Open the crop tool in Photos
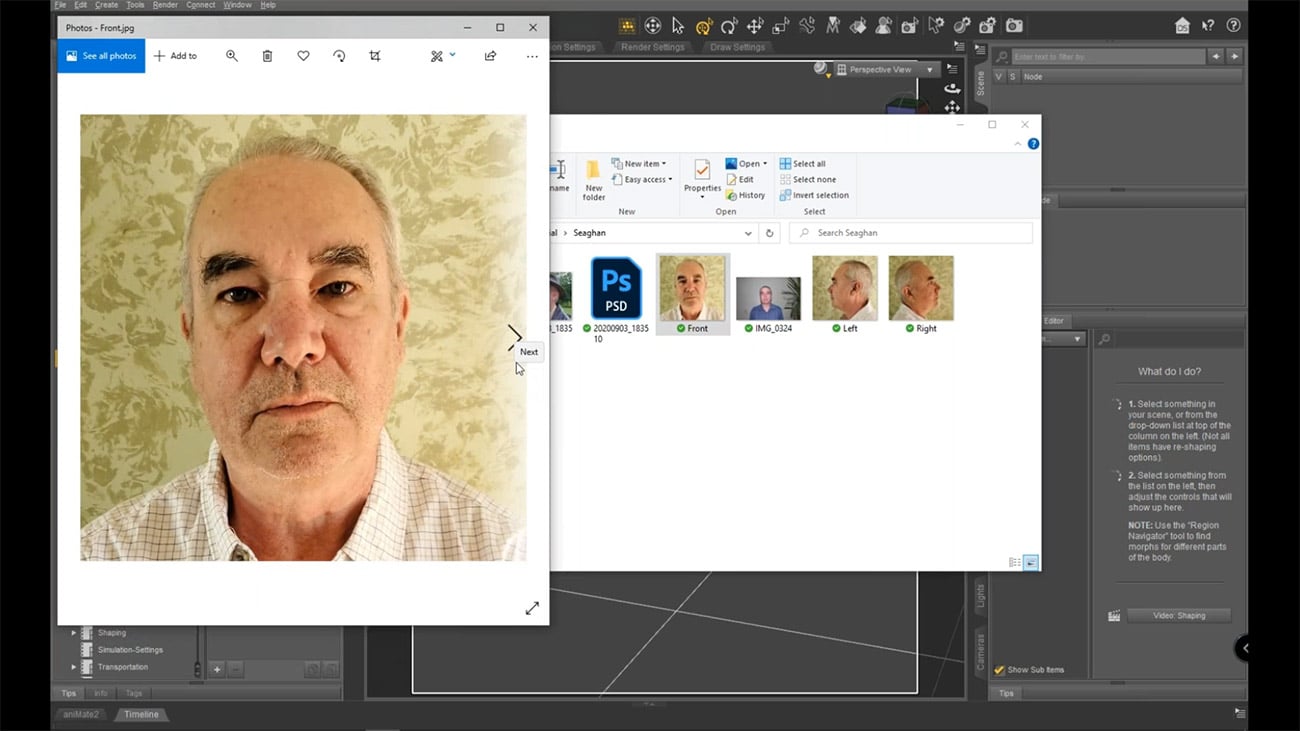This screenshot has height=731, width=1300. coord(375,56)
